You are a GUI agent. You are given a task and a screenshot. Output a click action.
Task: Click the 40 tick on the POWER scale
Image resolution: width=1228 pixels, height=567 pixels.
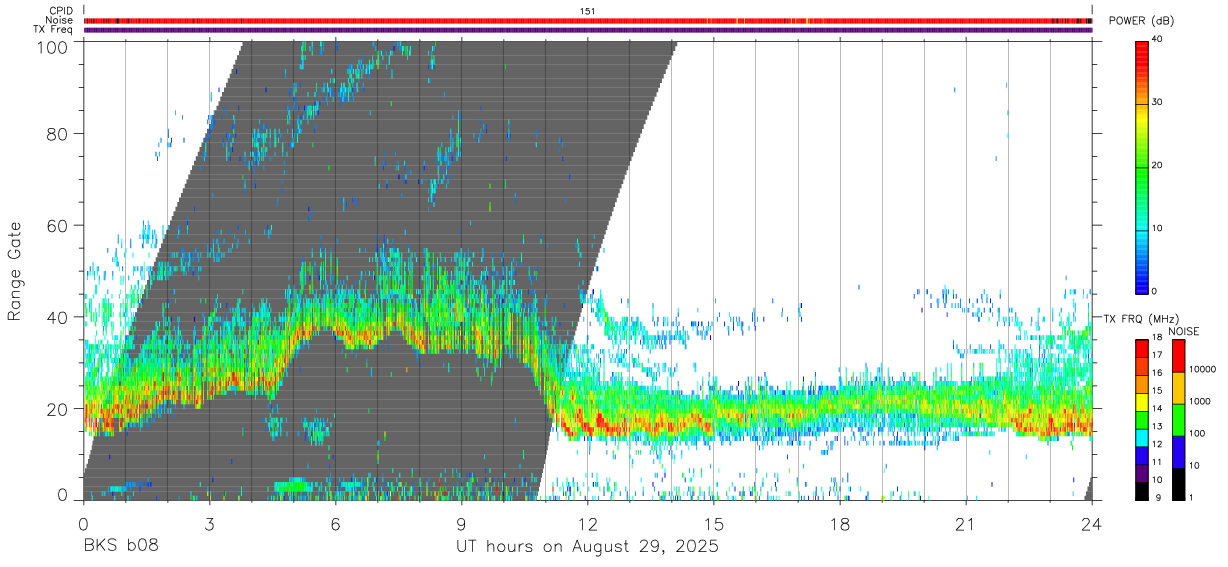[1158, 39]
